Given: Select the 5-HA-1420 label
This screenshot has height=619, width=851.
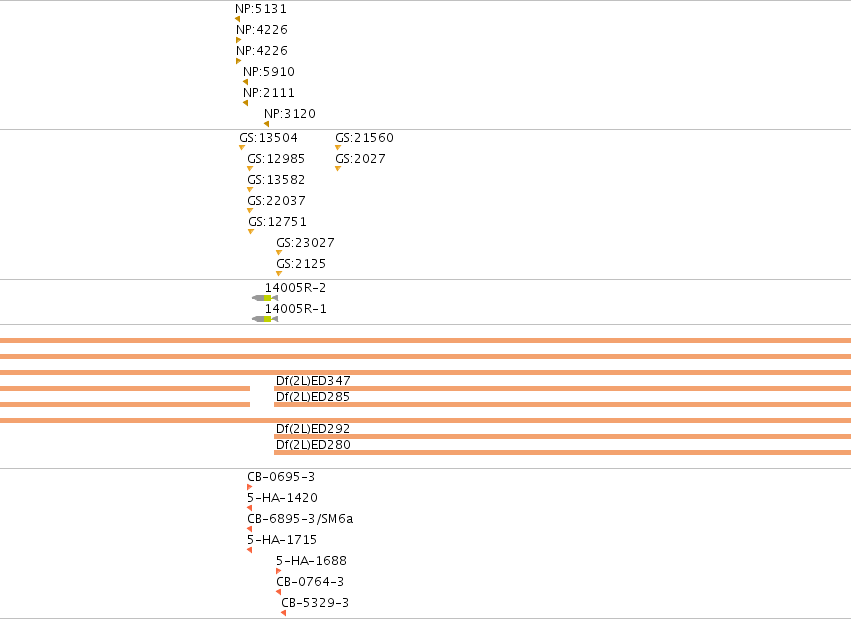Looking at the screenshot, I should 282,498.
